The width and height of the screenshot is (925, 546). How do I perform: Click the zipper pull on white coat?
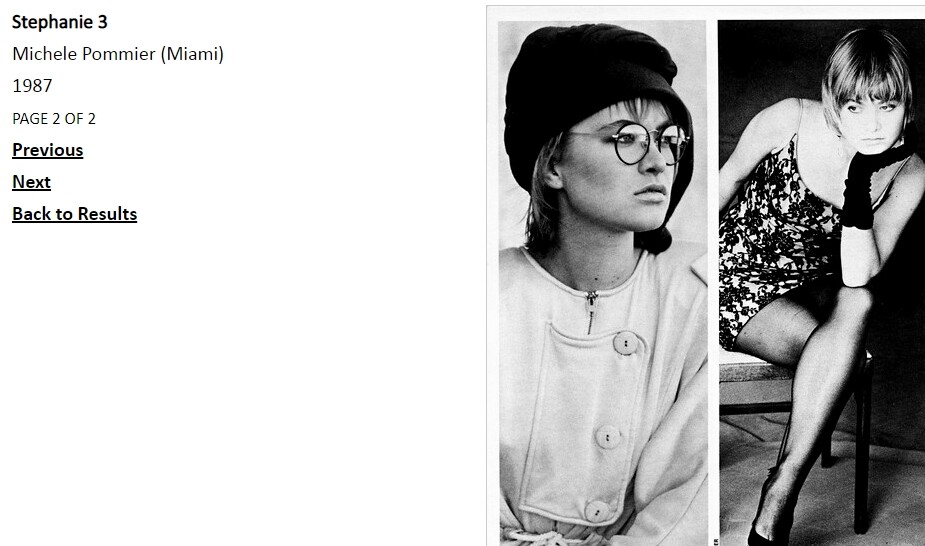click(x=591, y=311)
